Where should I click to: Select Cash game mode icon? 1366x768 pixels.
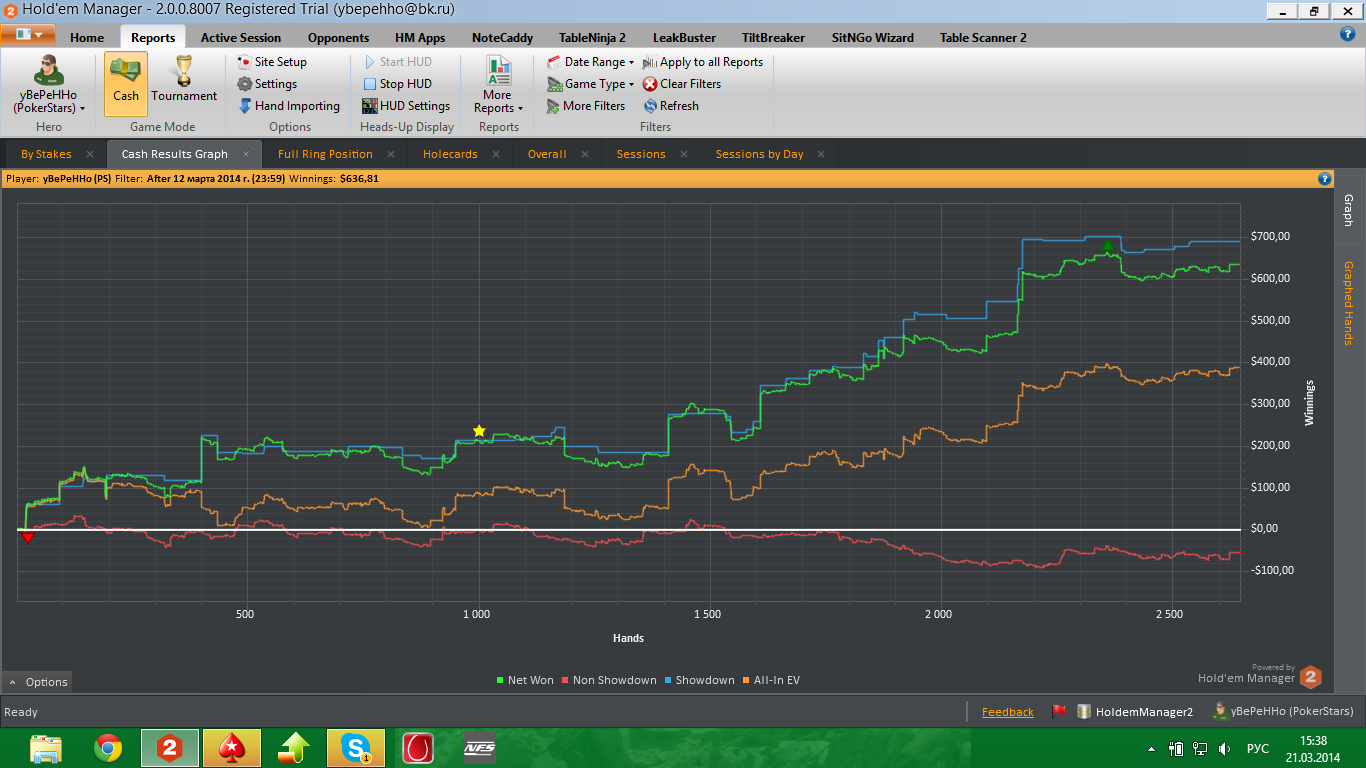point(126,72)
